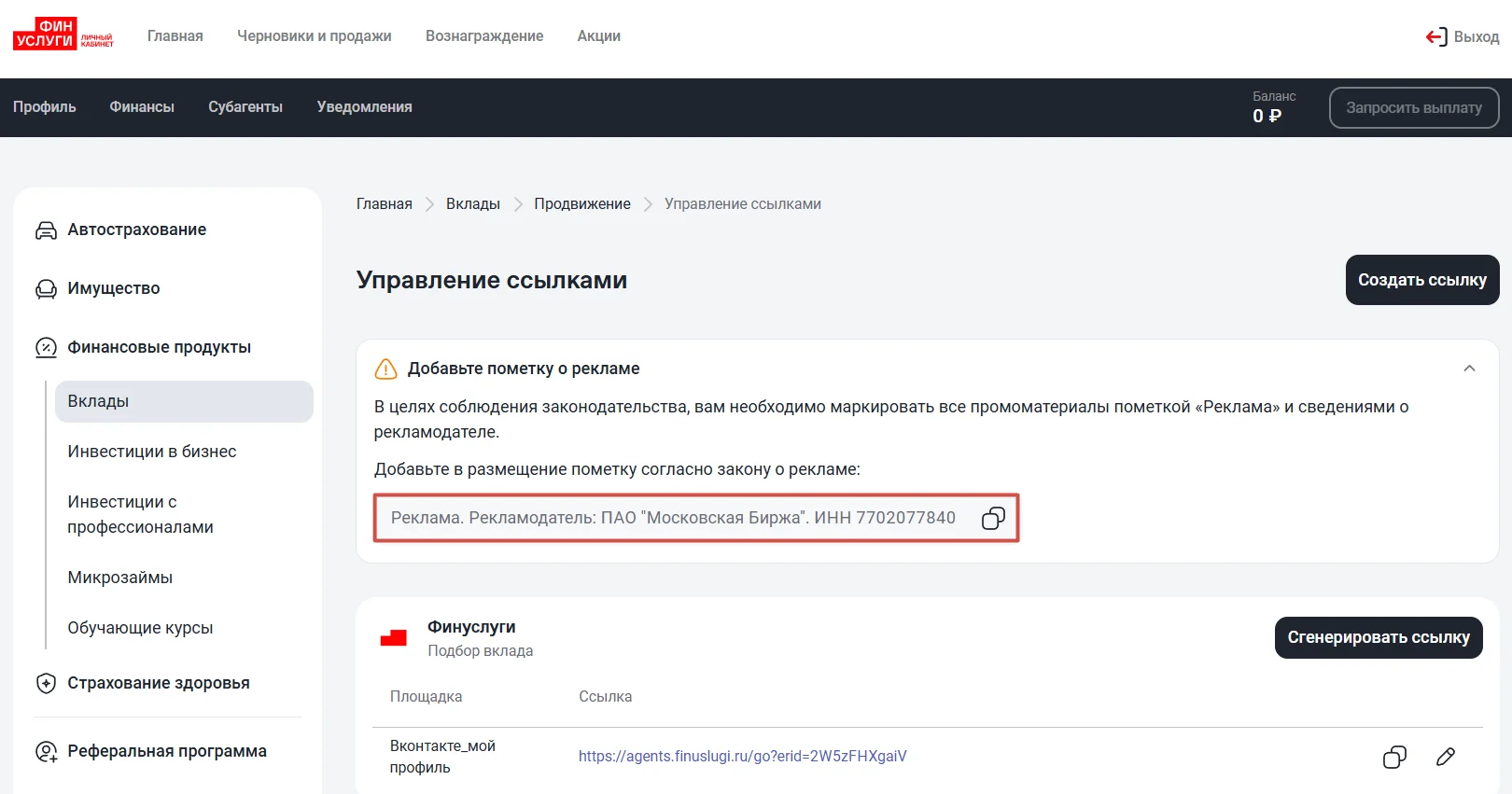Select Вклады in the sidebar

tap(184, 401)
